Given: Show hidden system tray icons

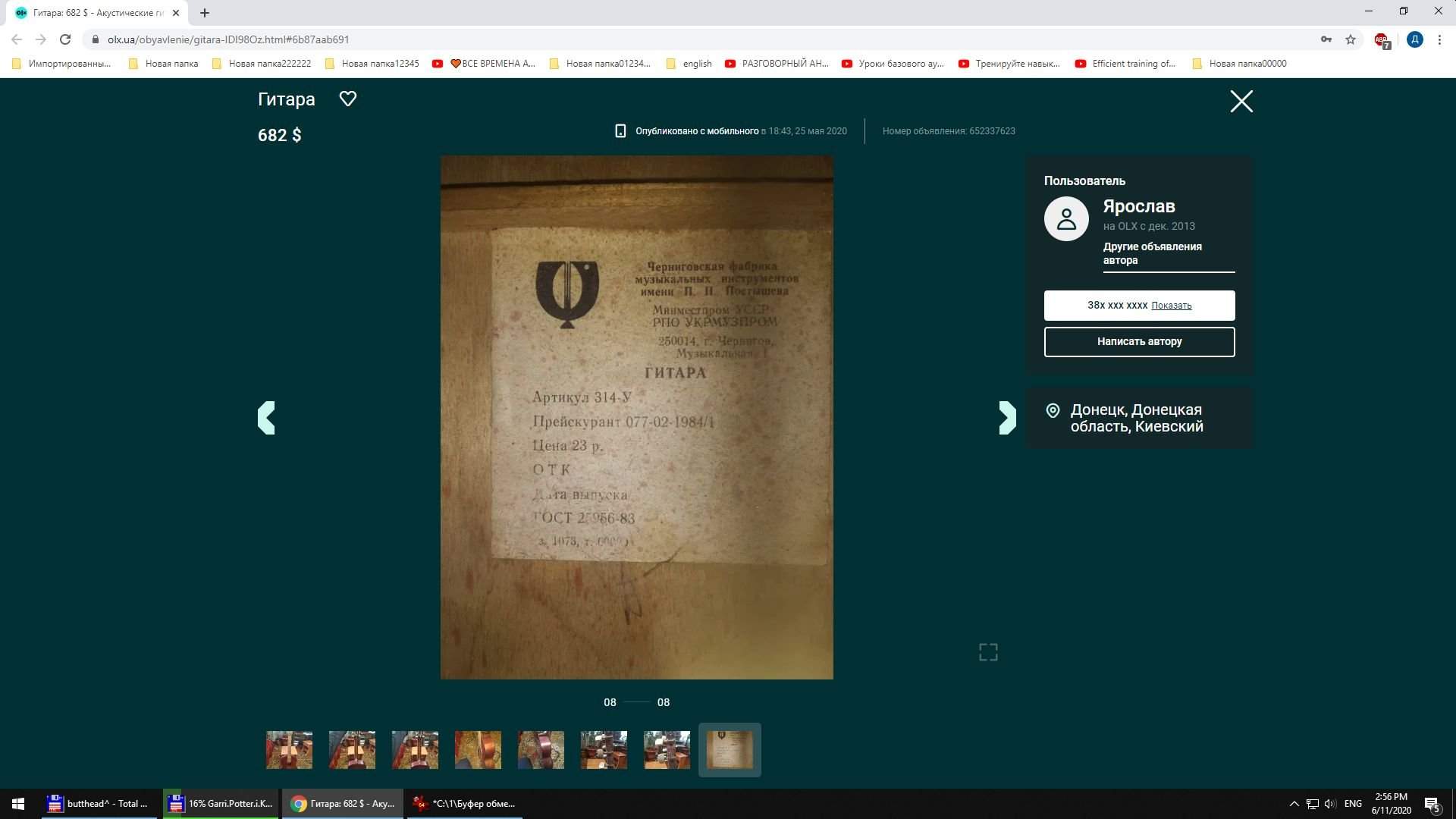Looking at the screenshot, I should click(x=1294, y=804).
